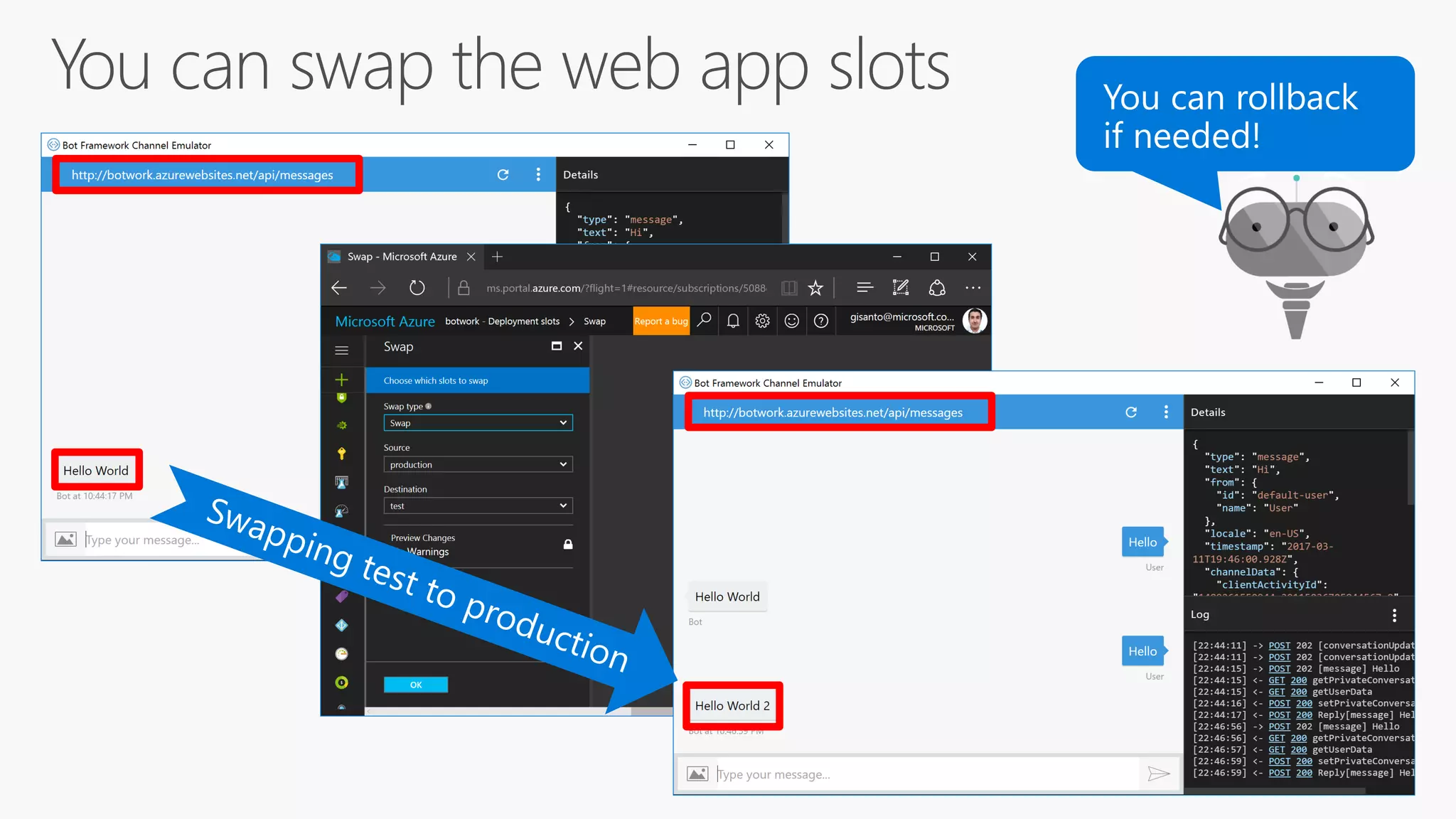Open the Source production dropdown
Screen dimensions: 1456x819
pyautogui.click(x=478, y=464)
